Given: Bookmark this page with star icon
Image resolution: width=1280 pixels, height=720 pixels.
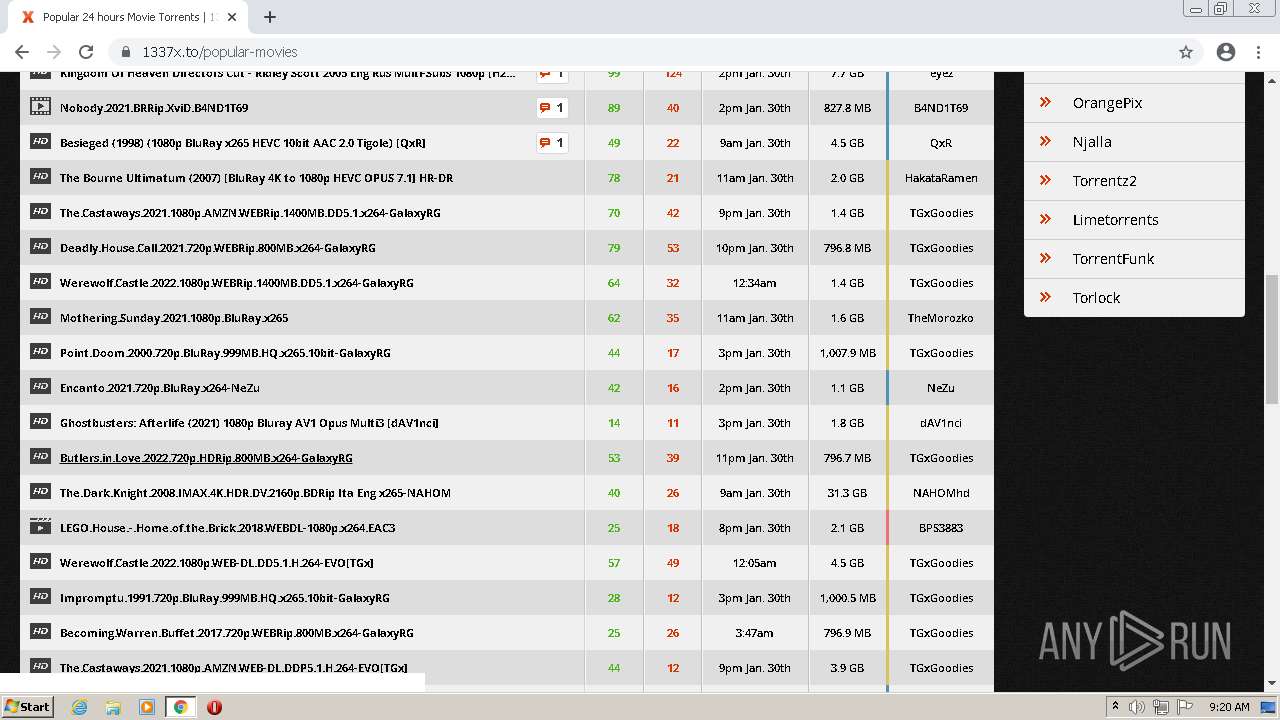Looking at the screenshot, I should (x=1186, y=52).
